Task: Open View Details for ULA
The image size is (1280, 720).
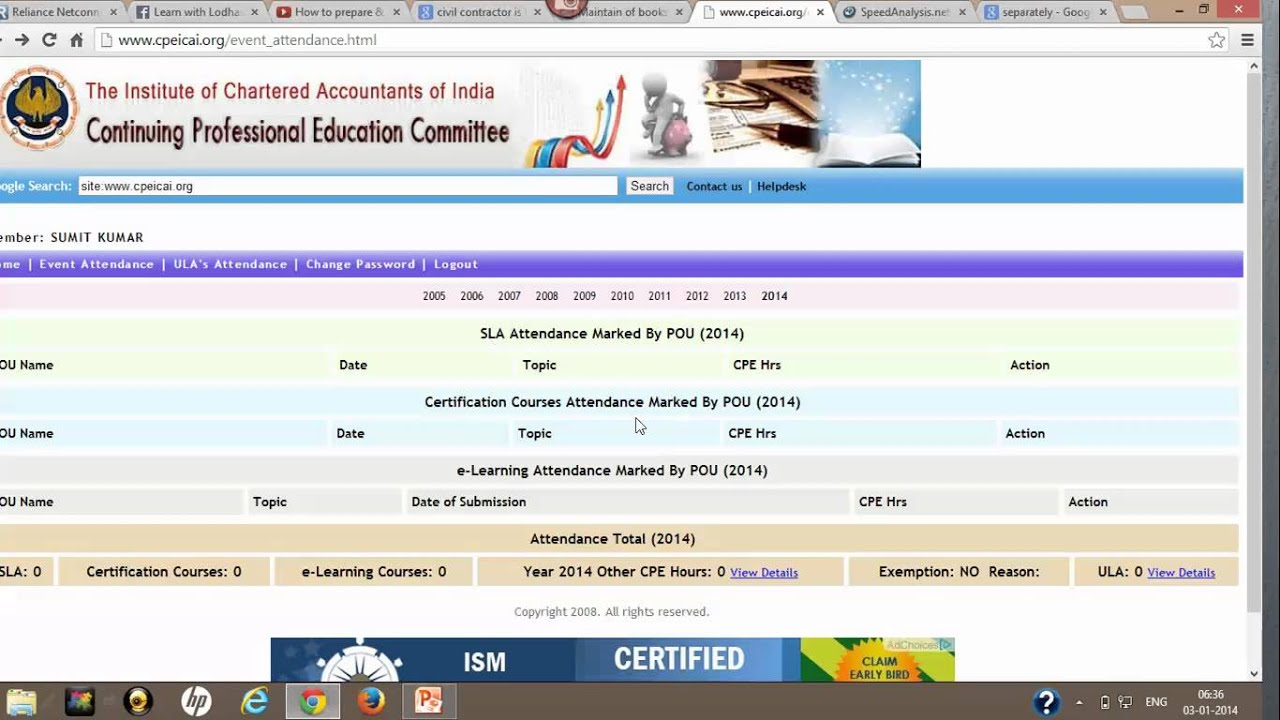Action: (1181, 573)
